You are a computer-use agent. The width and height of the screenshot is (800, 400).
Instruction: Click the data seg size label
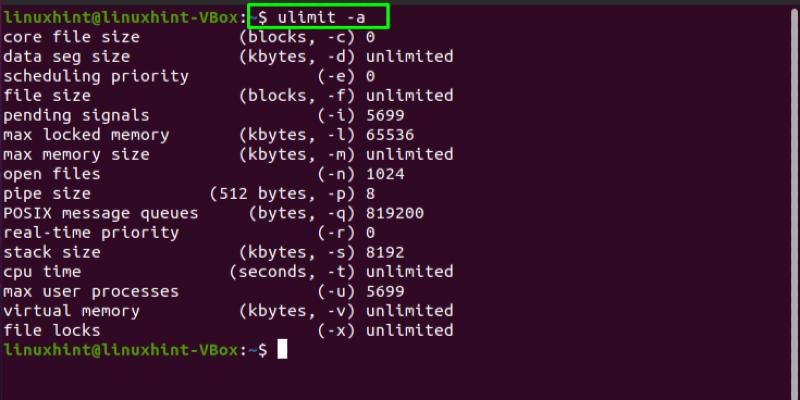[66, 57]
